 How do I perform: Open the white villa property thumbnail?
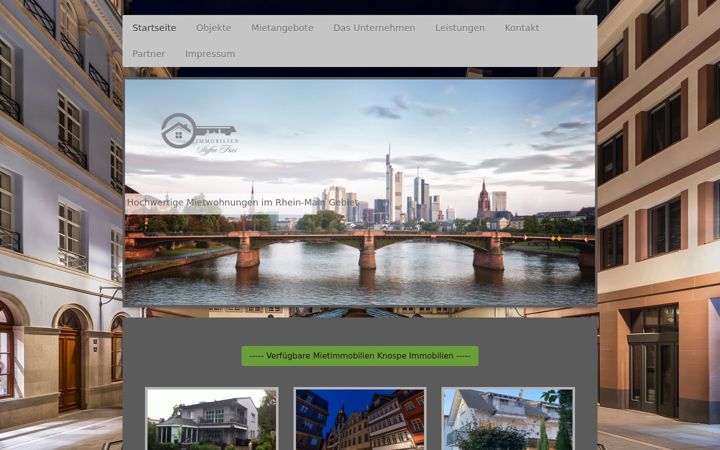(212, 419)
